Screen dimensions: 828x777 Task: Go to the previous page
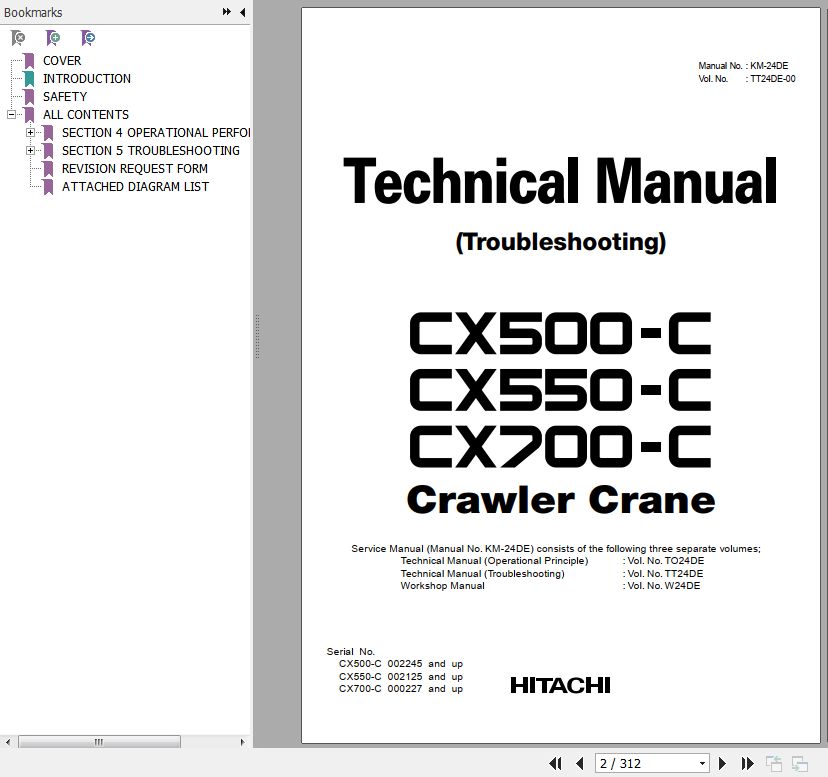580,763
